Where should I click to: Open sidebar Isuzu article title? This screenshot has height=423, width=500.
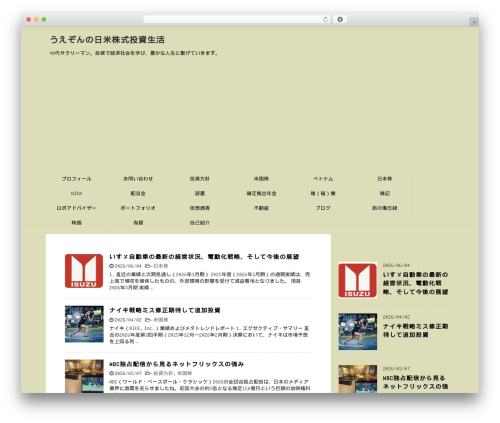click(x=415, y=283)
